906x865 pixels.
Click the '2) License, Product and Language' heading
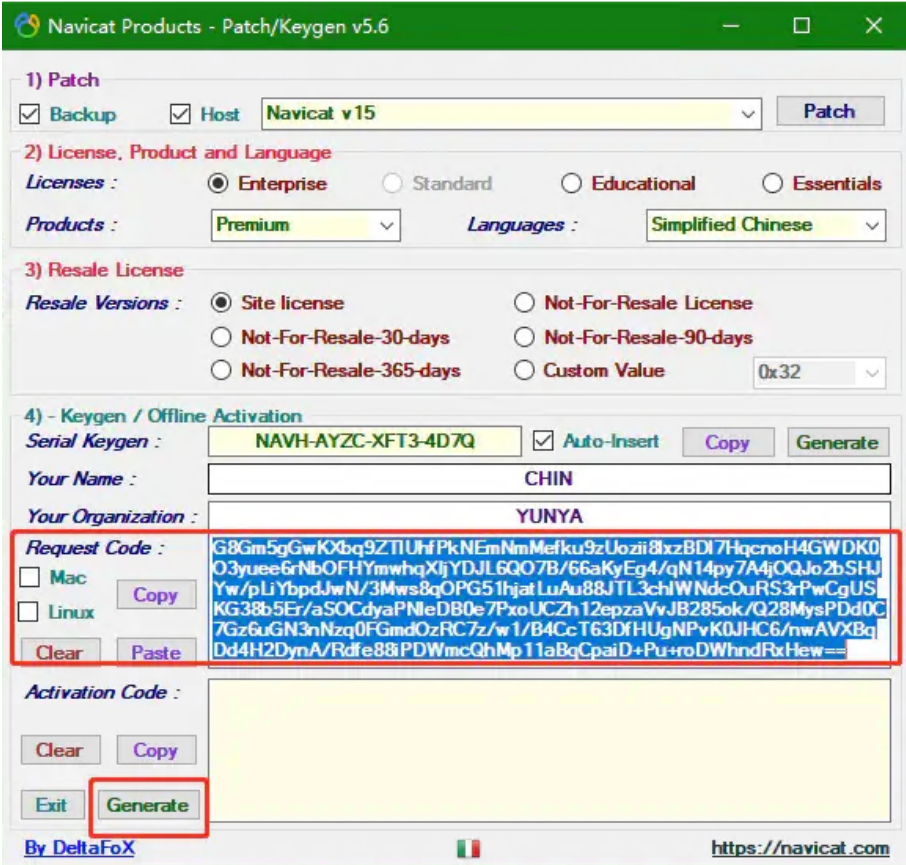178,152
